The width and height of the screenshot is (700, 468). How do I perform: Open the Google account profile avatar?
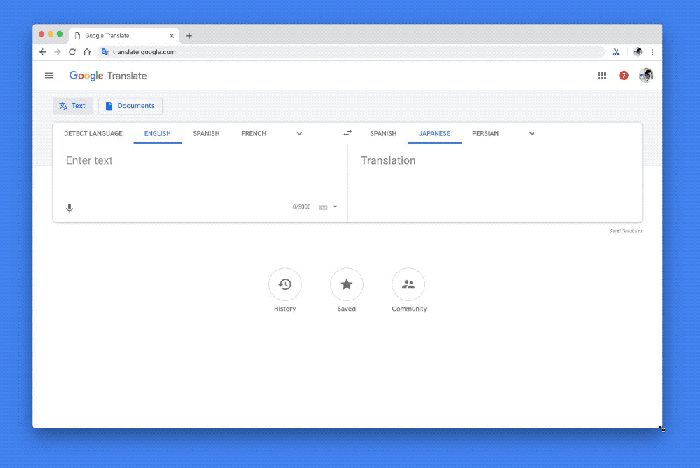click(646, 75)
